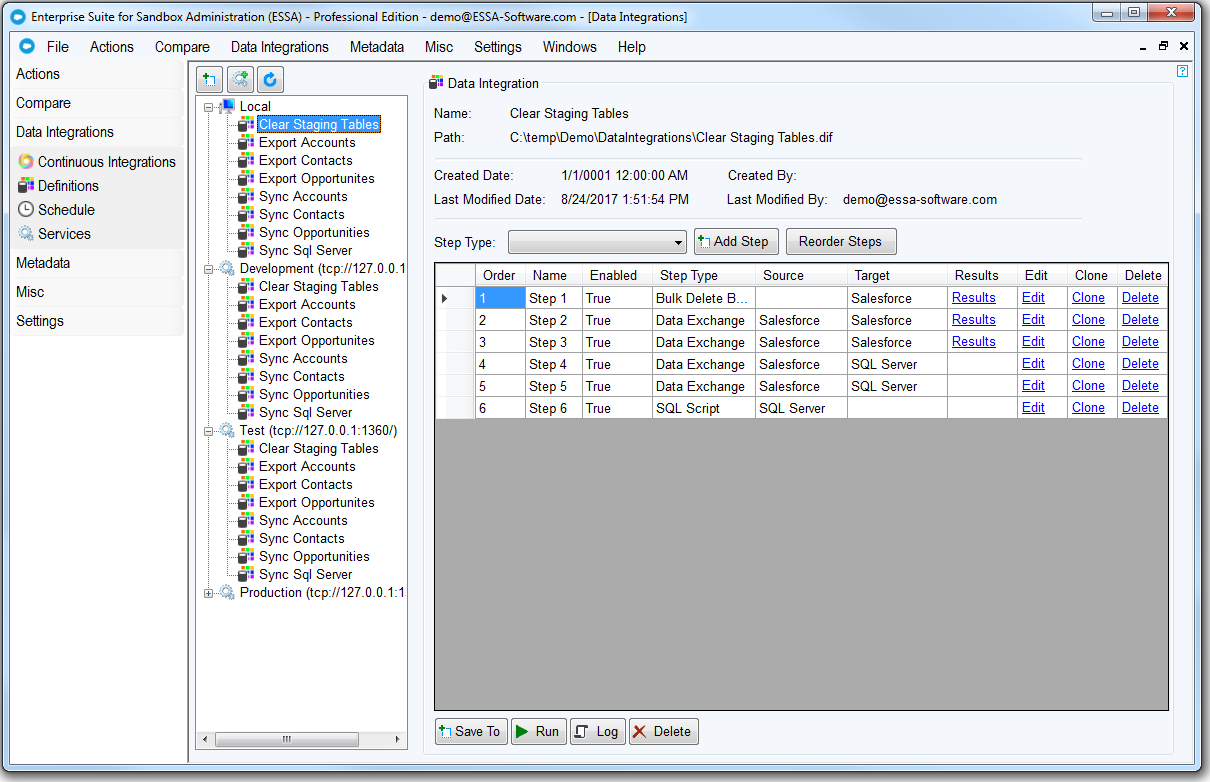Viewport: 1210px width, 782px height.
Task: Click icon beside Test Export Accounts
Action: [246, 466]
